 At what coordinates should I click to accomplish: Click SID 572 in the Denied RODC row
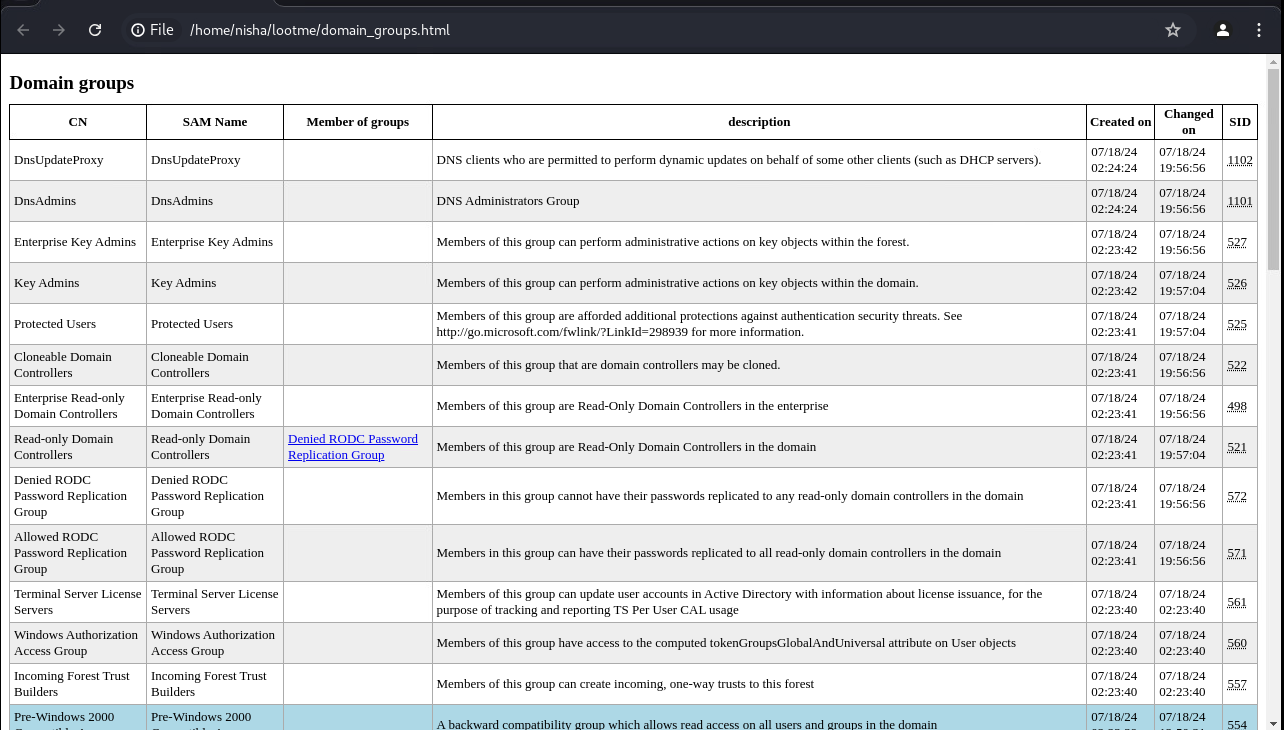pyautogui.click(x=1237, y=496)
